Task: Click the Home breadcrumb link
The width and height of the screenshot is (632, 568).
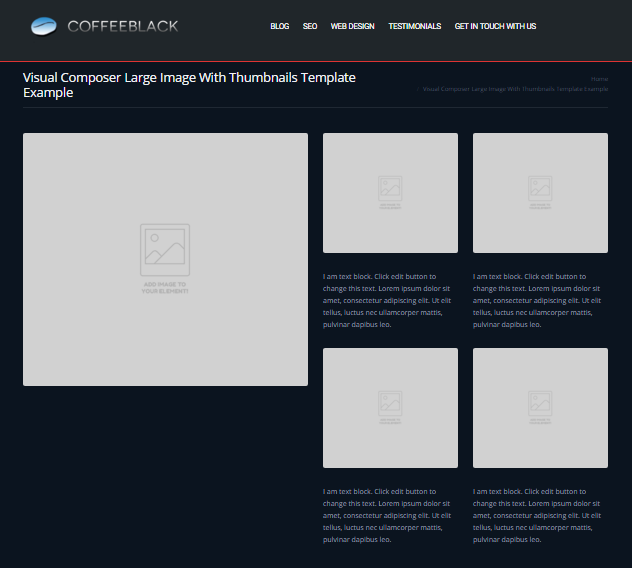Action: [599, 79]
